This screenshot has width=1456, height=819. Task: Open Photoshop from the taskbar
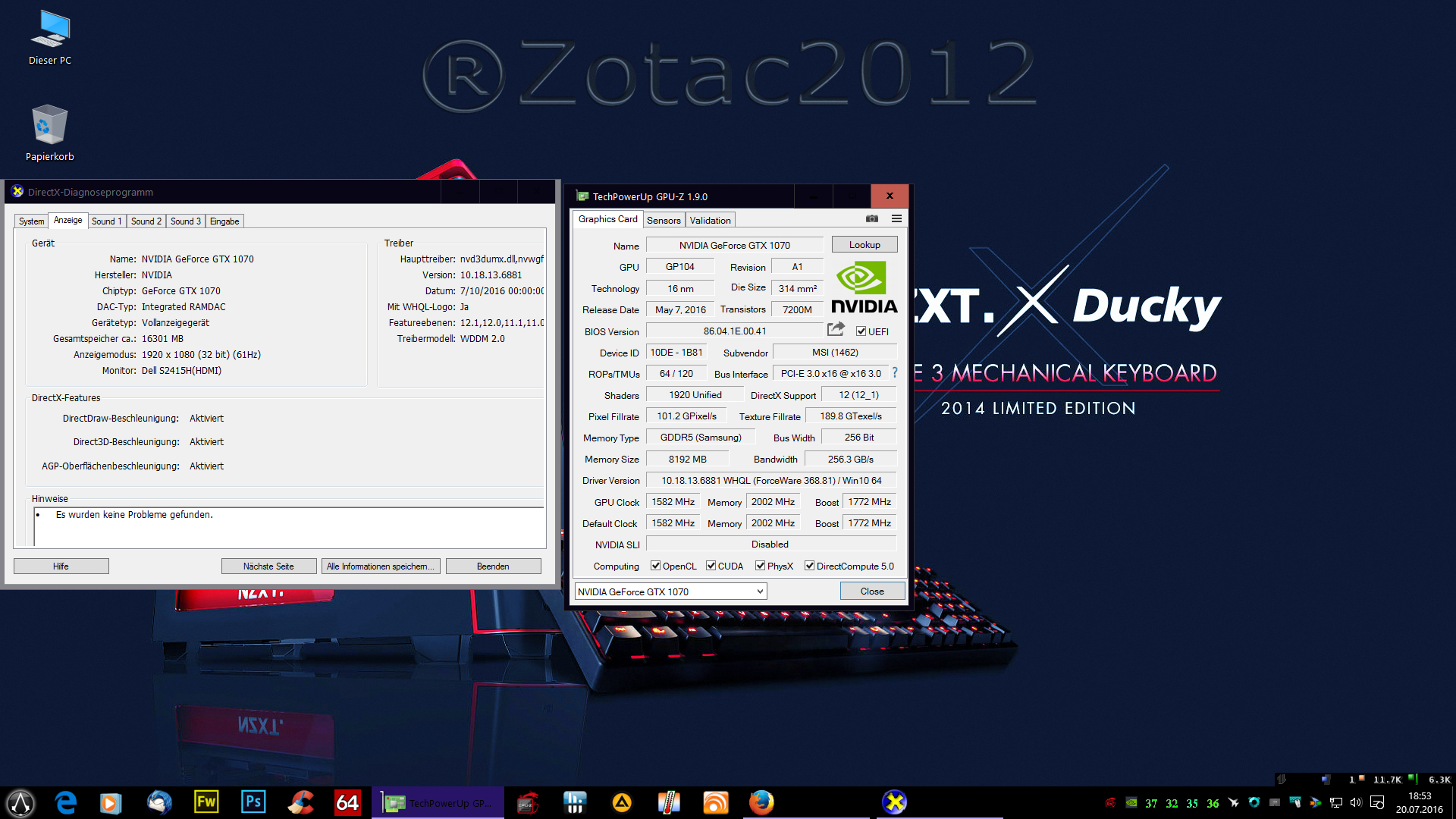click(253, 802)
